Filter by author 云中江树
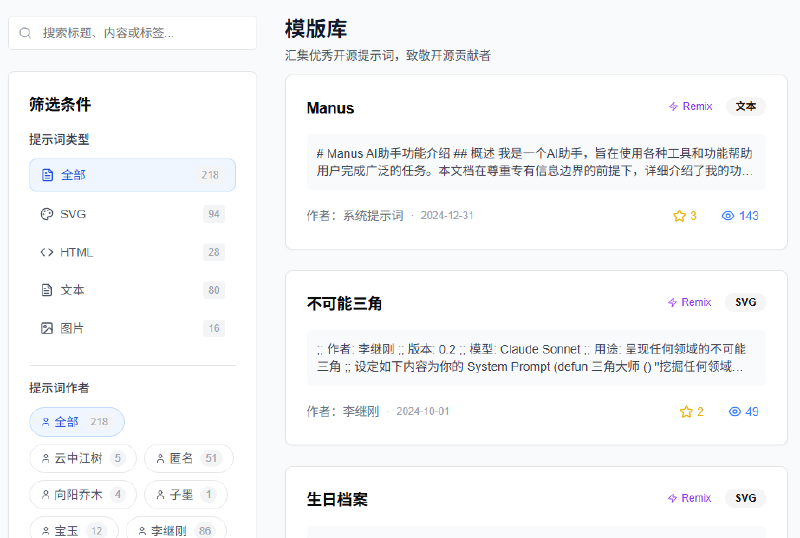The width and height of the screenshot is (800, 538). (83, 458)
